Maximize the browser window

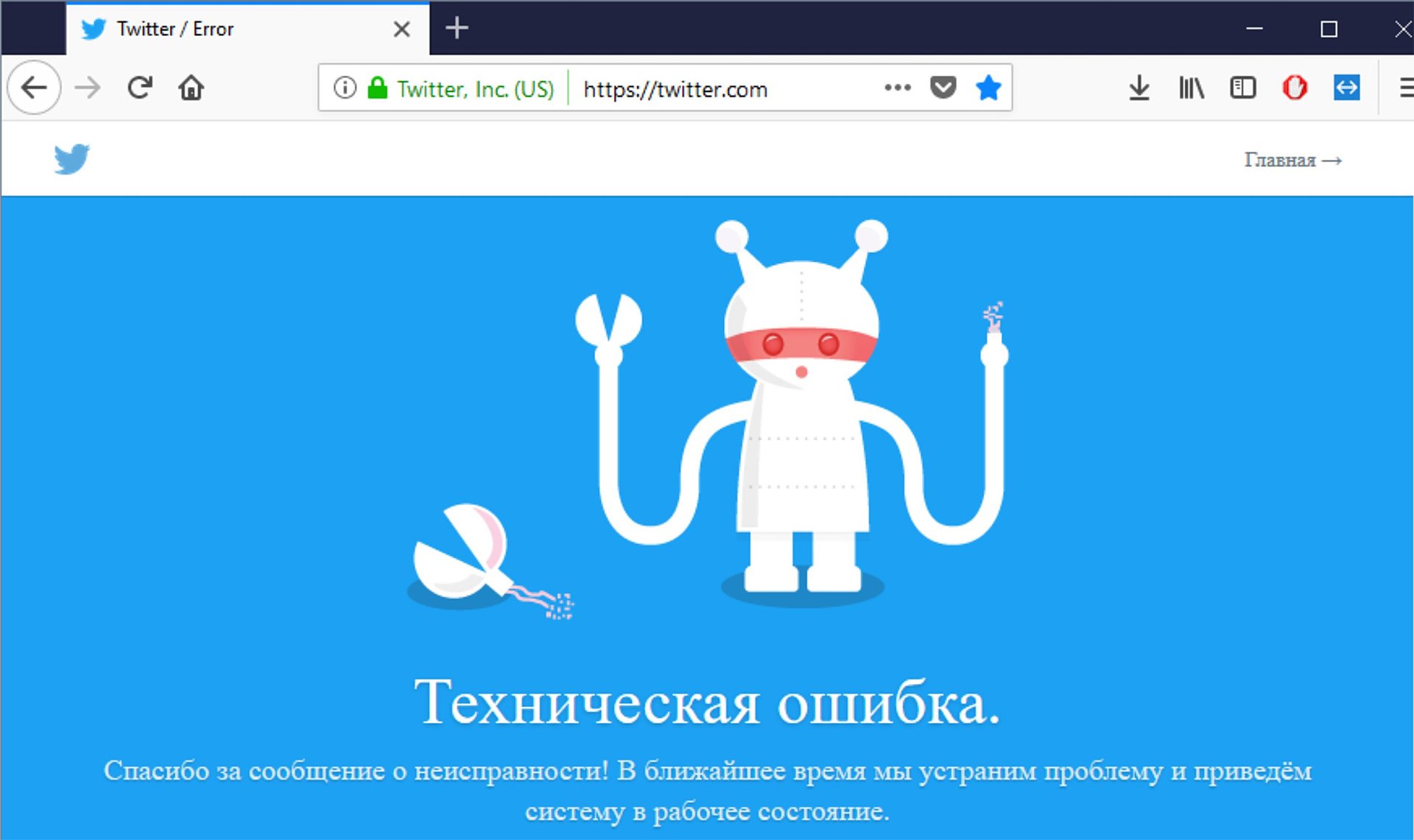point(1329,29)
